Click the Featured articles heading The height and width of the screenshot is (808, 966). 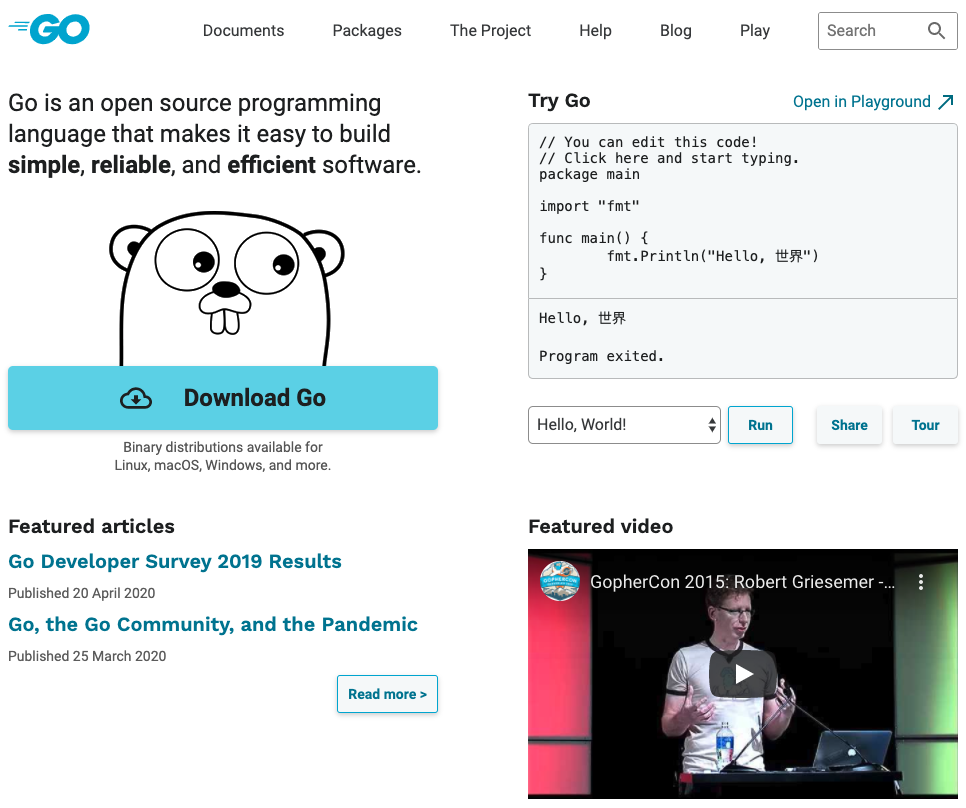coord(91,527)
